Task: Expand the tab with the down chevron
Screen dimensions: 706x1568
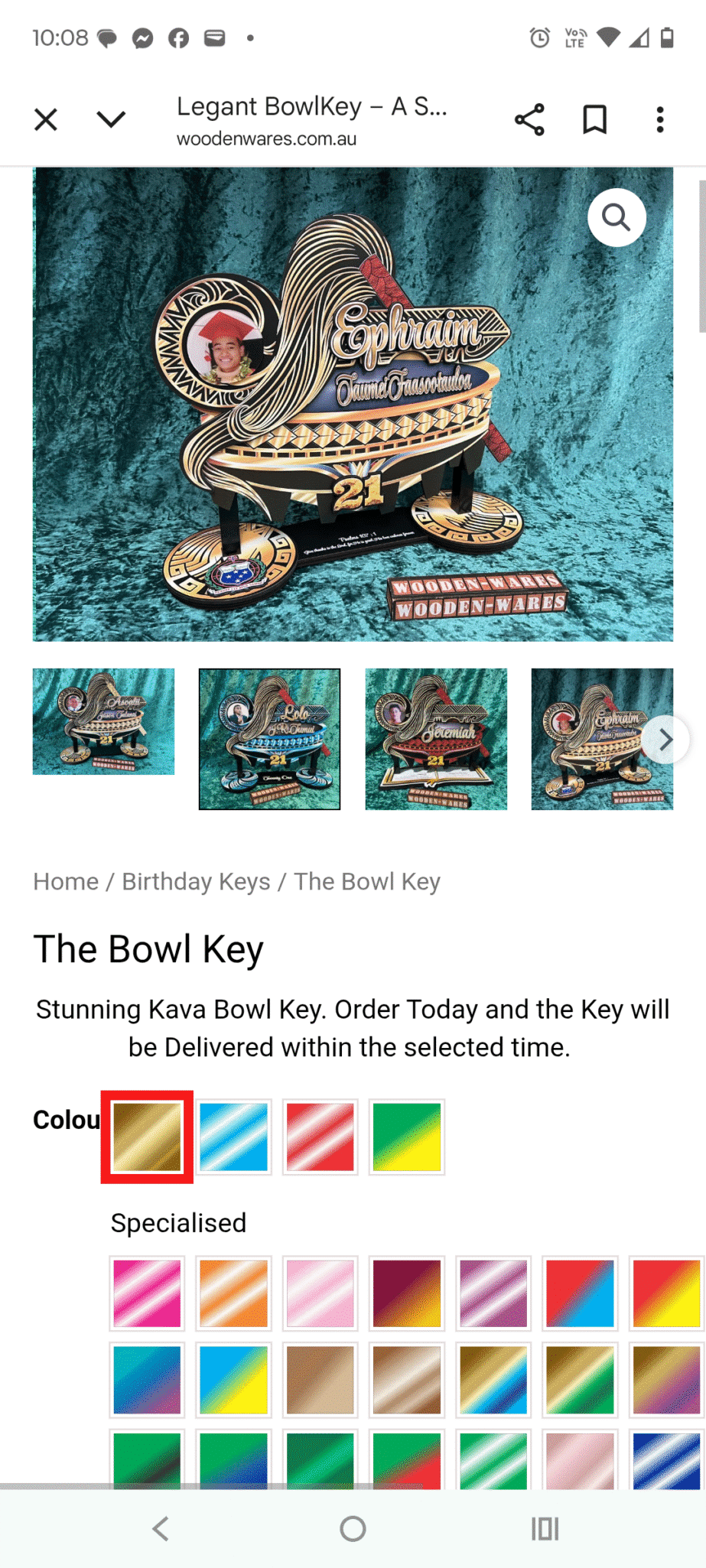Action: [x=111, y=119]
